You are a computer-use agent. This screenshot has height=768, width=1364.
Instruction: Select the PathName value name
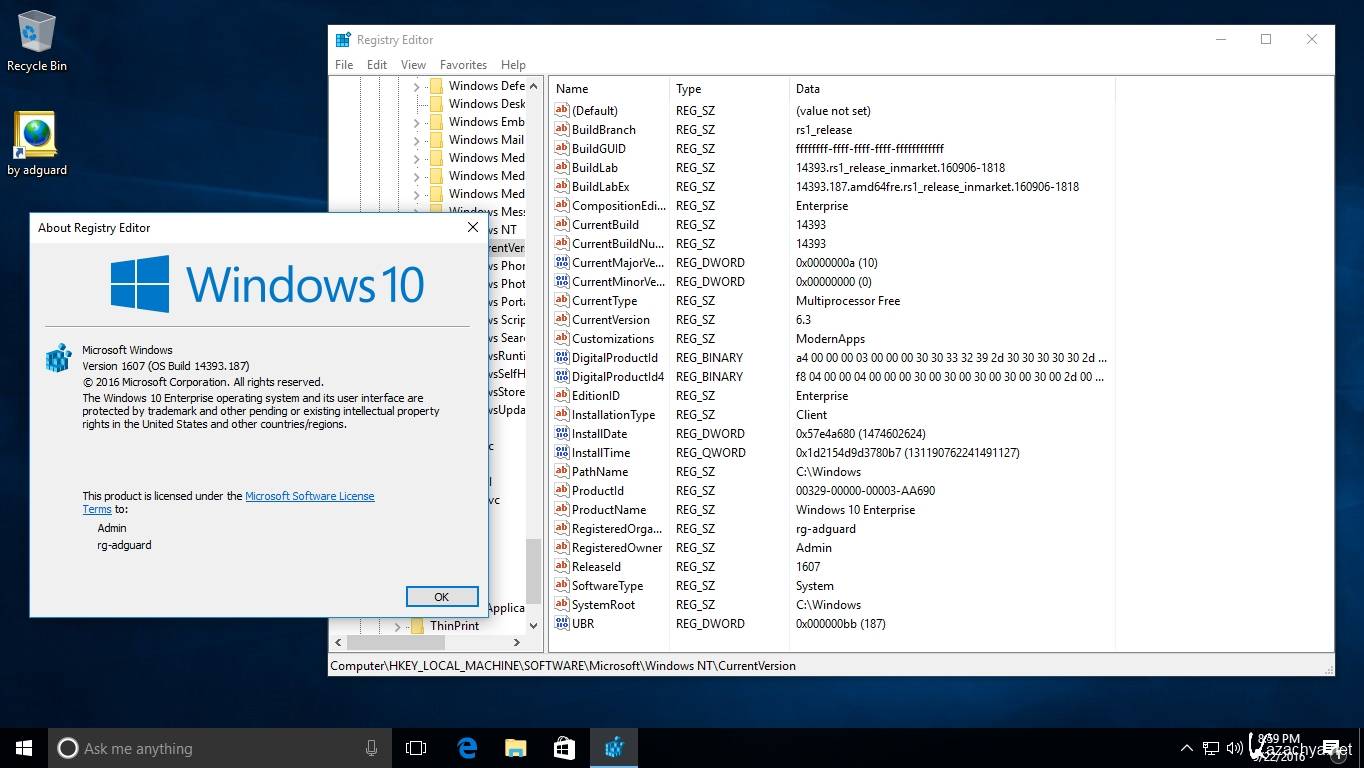[600, 472]
